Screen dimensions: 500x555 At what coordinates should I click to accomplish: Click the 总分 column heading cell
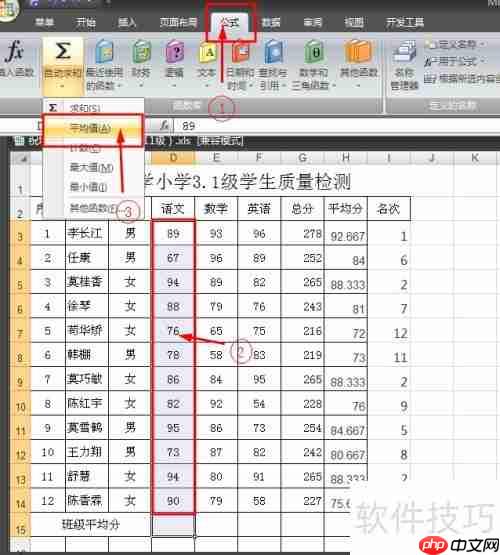click(303, 209)
